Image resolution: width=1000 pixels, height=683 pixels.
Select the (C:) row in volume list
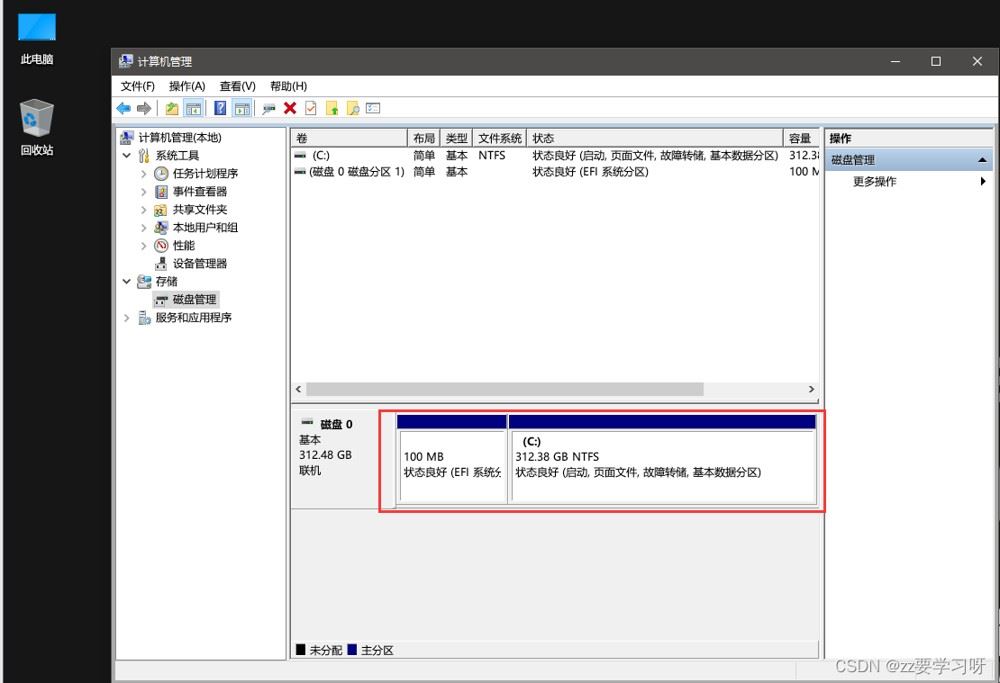555,156
